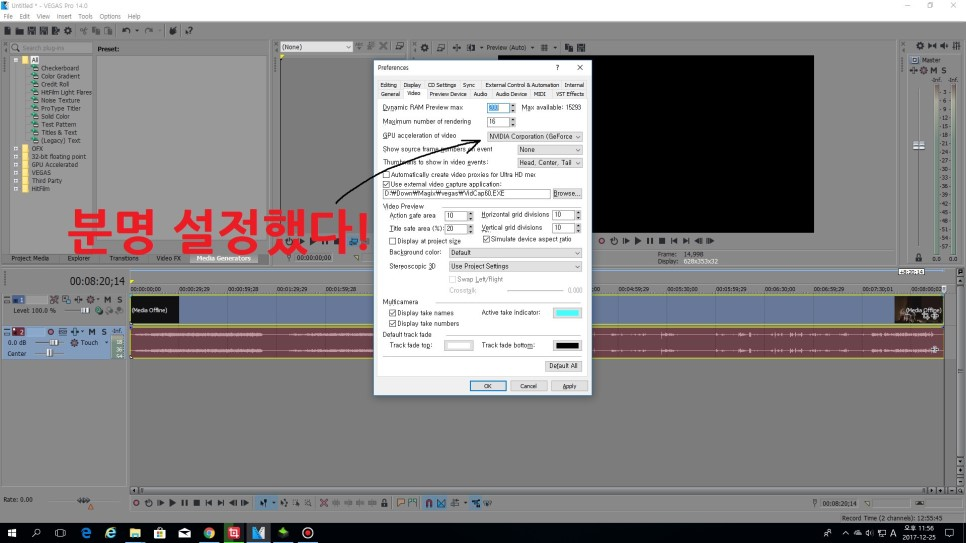This screenshot has width=966, height=543.
Task: Click Record button on timeline transport bar
Action: pyautogui.click(x=136, y=503)
